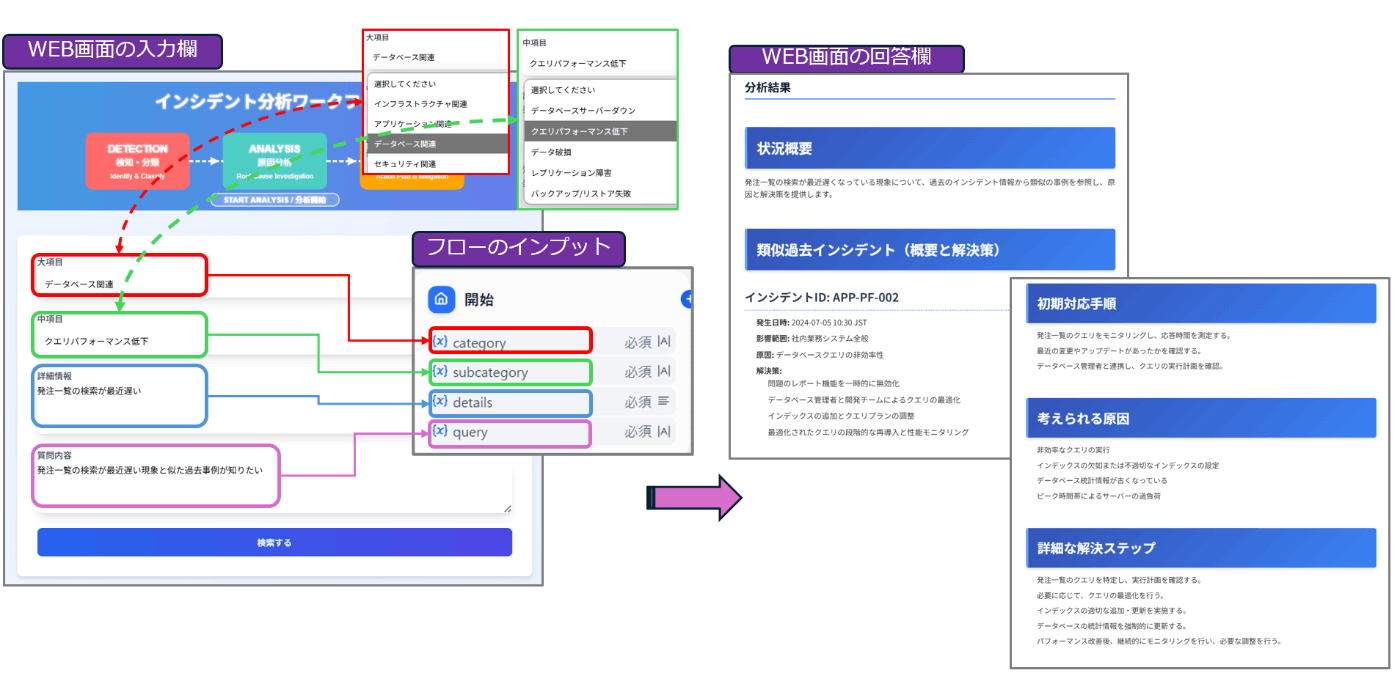This screenshot has height=695, width=1400.
Task: Choose アプリケーション関連 from the 大項目 list
Action: (x=436, y=124)
